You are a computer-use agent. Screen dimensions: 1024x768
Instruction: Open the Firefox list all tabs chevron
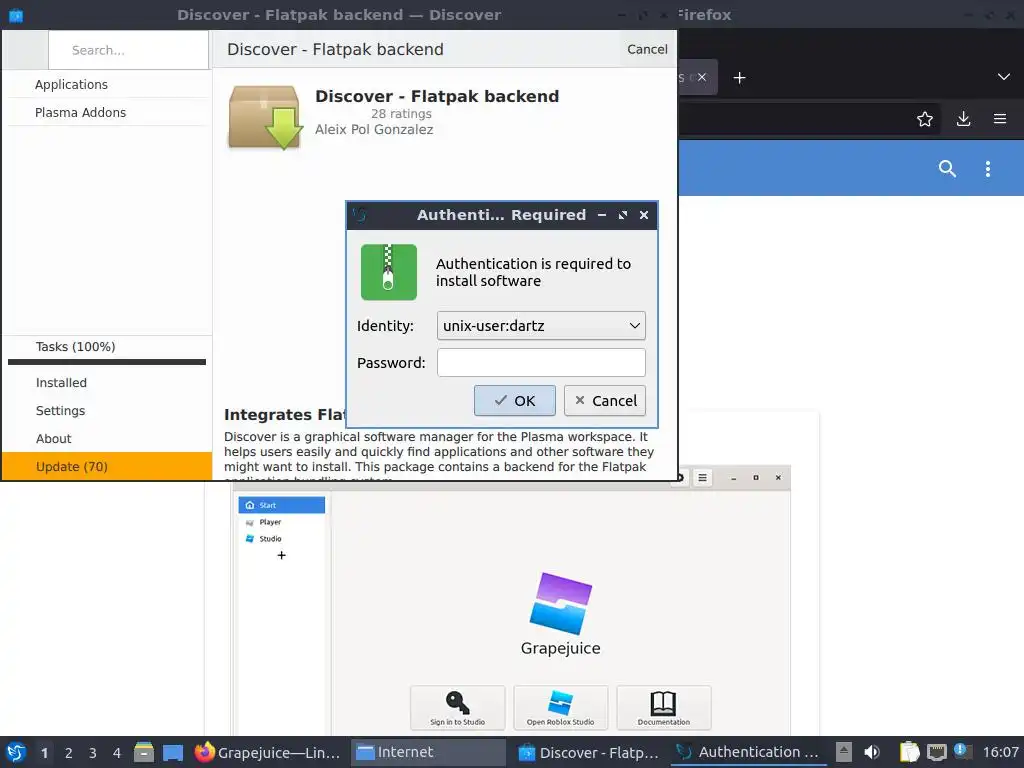click(x=1004, y=77)
